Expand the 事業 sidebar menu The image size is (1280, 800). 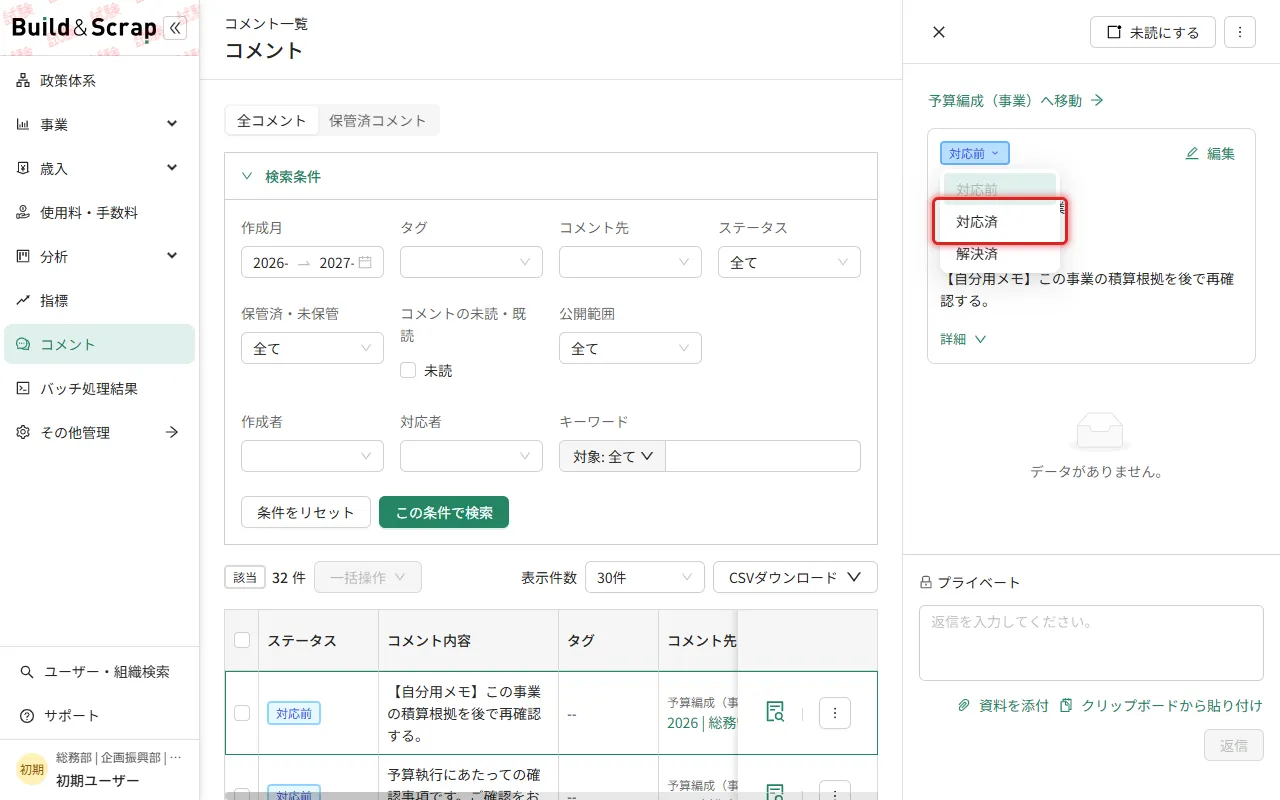(x=99, y=124)
